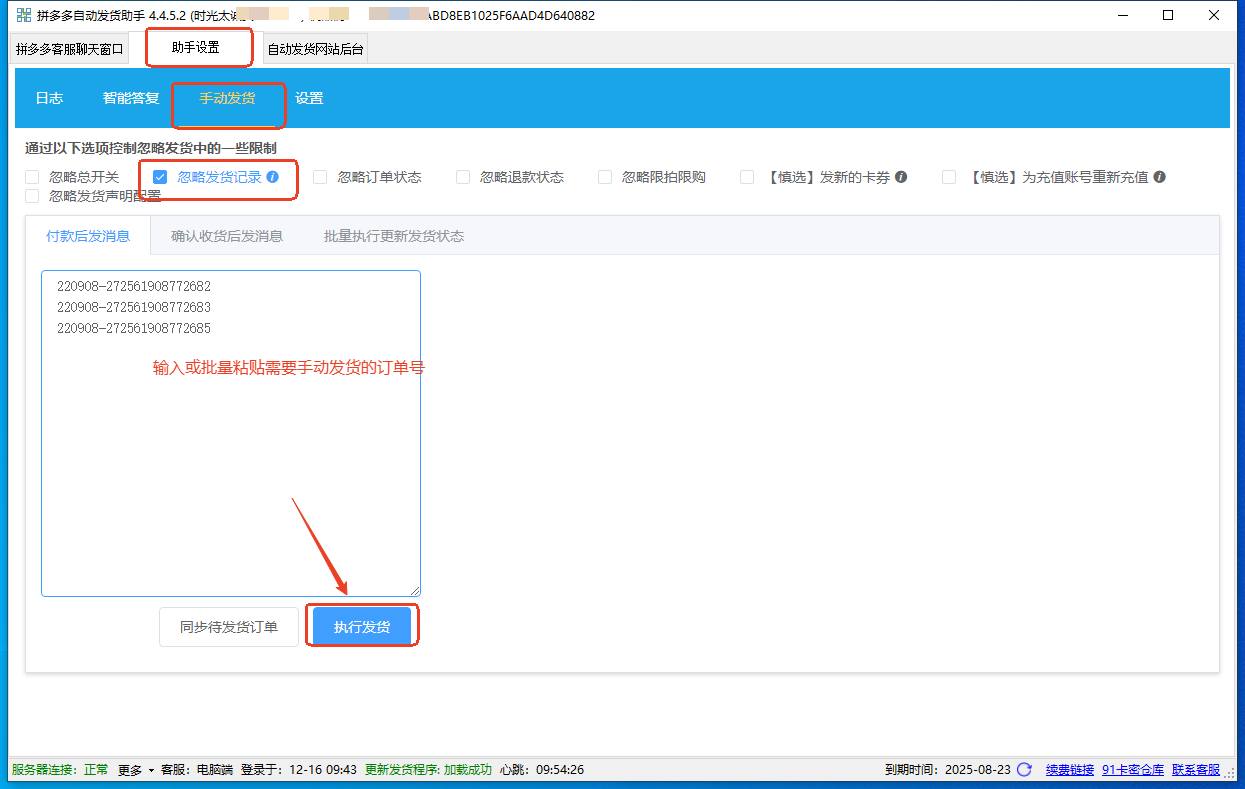Screen dimensions: 1245x789
Task: Check the 忽略发货声明配置 checkbox
Action: coord(32,196)
